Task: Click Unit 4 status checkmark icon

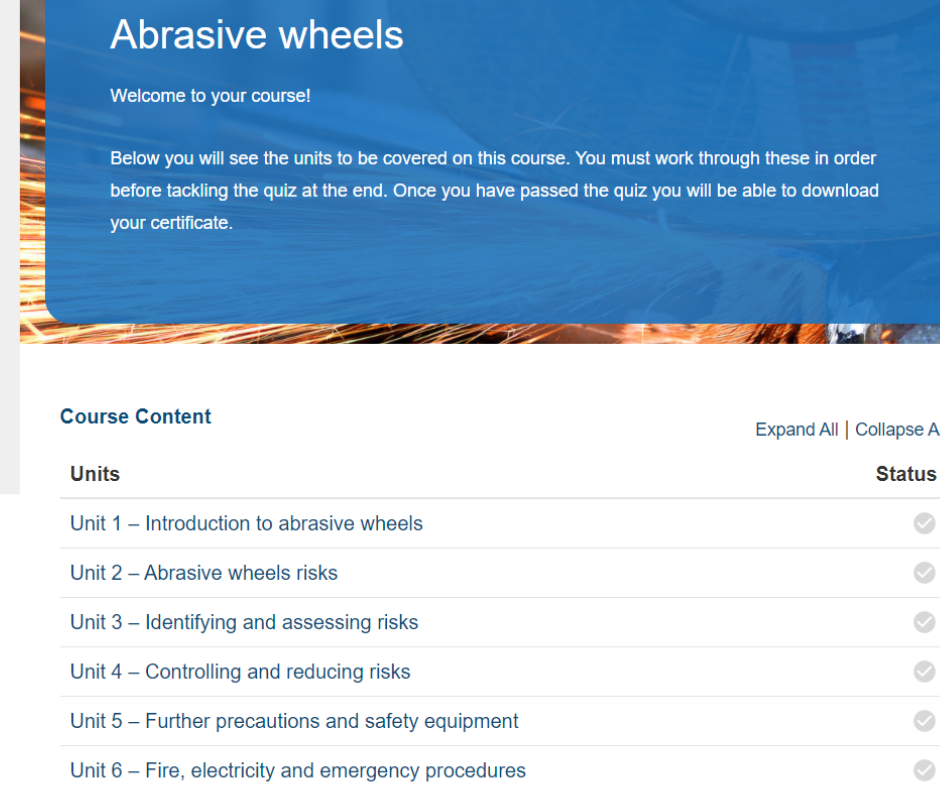Action: [x=924, y=671]
